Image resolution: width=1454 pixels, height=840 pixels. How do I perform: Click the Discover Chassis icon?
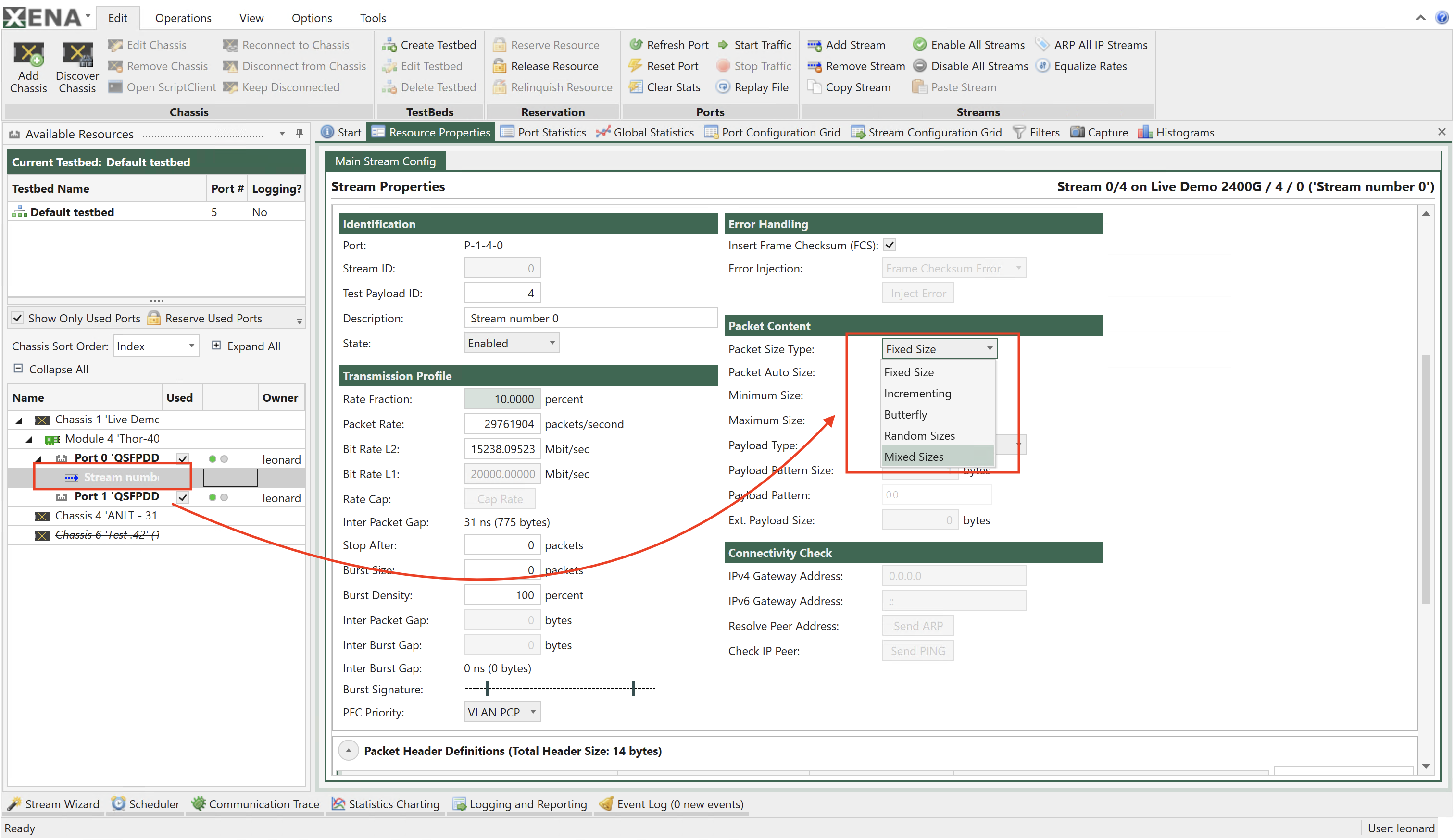tap(77, 55)
